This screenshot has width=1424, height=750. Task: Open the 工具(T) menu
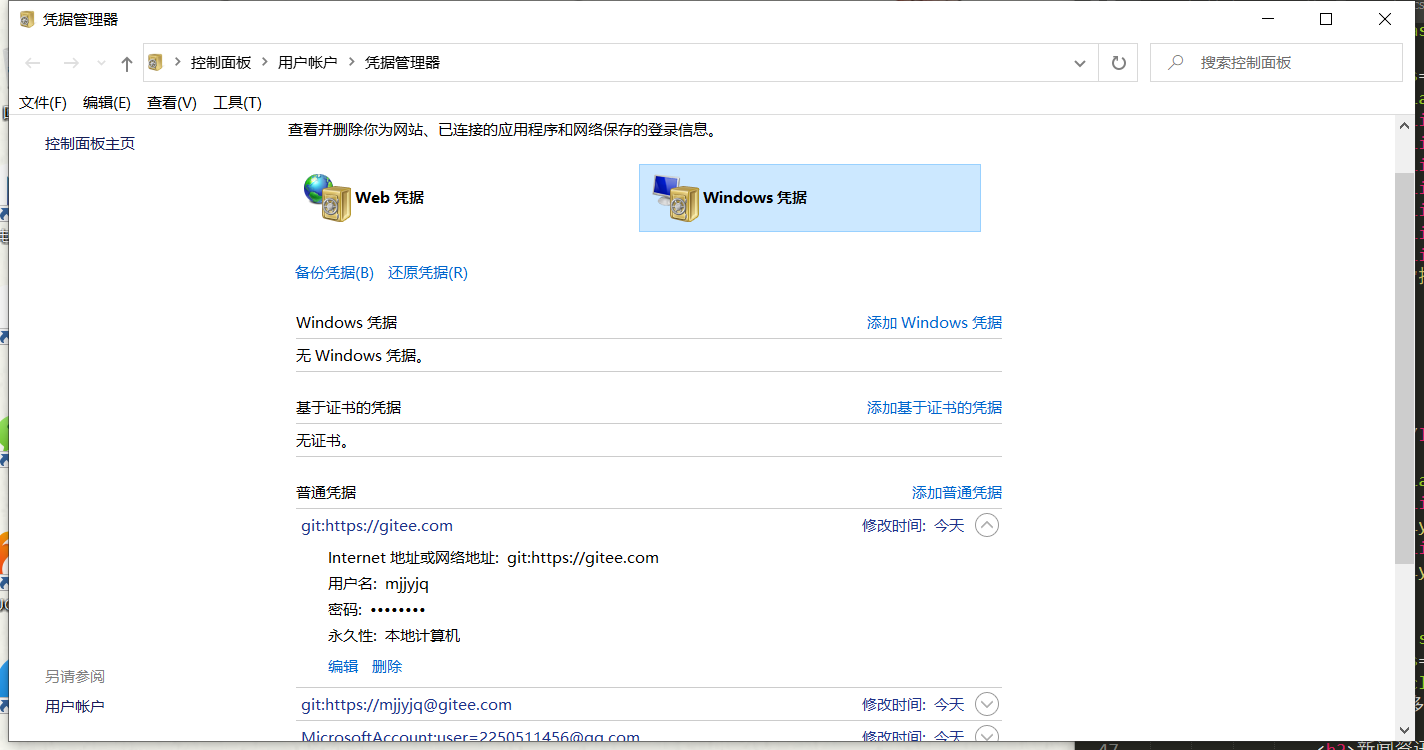pos(237,103)
